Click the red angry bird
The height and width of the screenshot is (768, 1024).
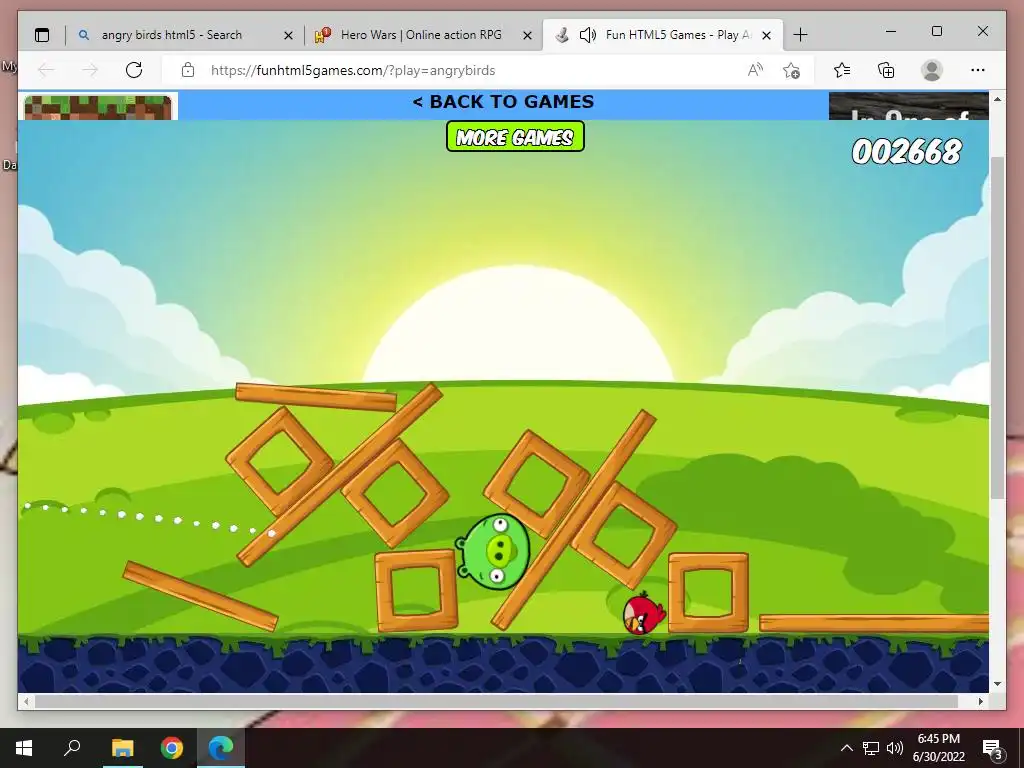[644, 613]
